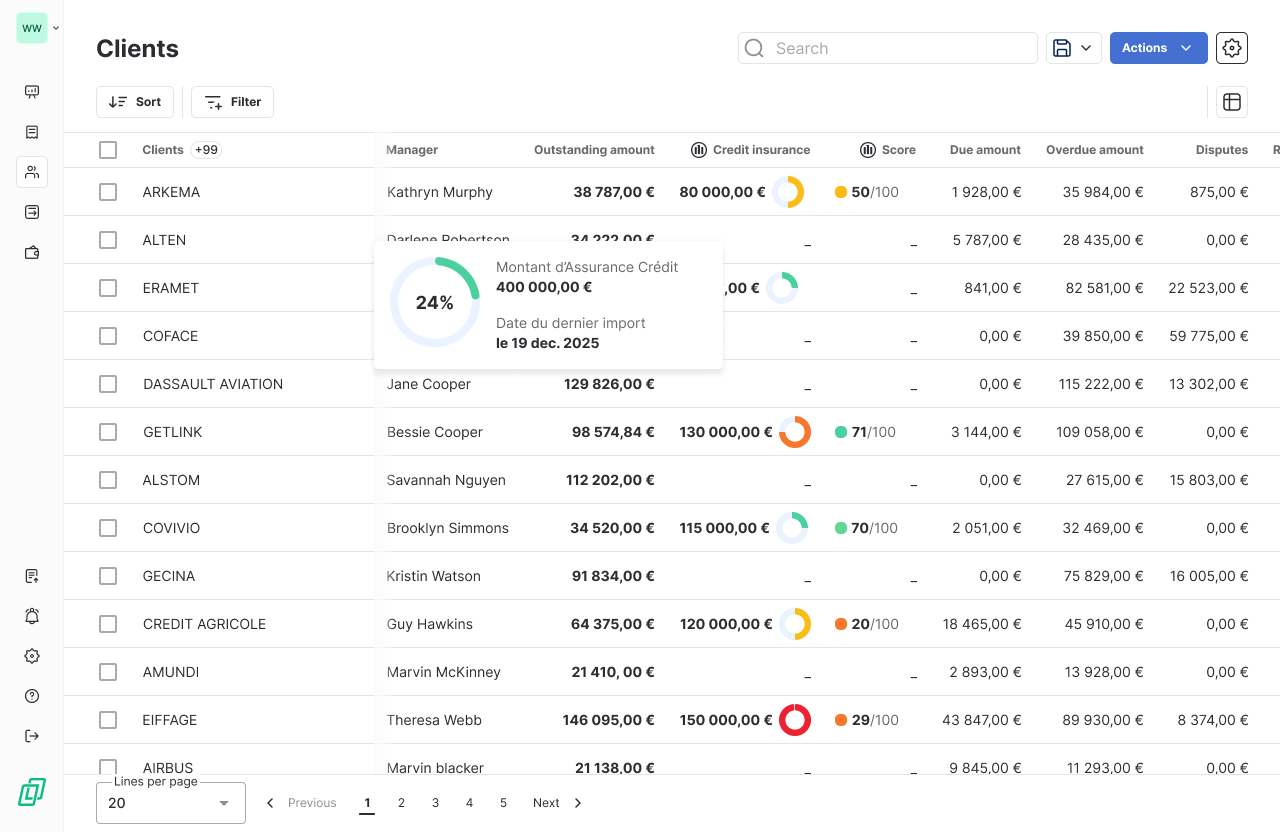Click COFACE disputes value 59 775,00 €
Viewport: 1280px width, 832px height.
coord(1209,336)
